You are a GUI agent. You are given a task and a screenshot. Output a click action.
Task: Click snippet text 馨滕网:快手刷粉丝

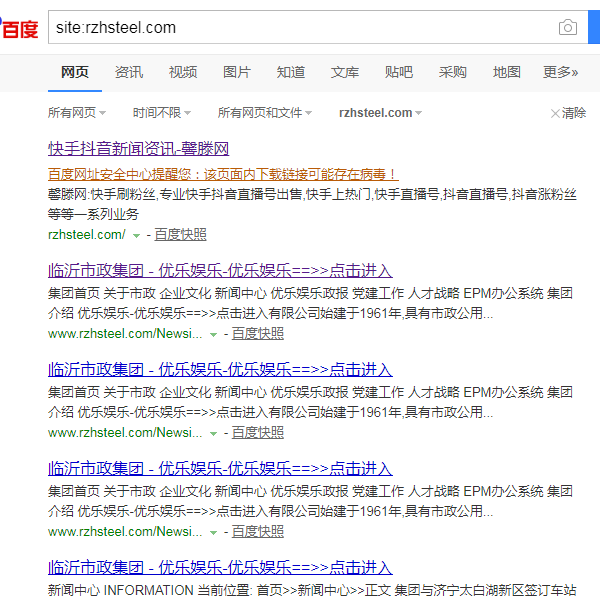[101, 194]
